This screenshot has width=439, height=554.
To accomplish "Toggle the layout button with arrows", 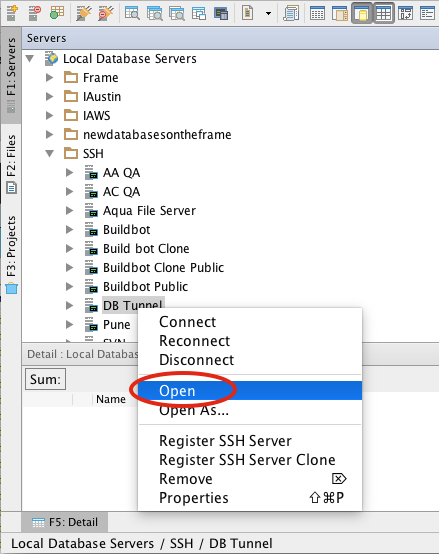I will tap(405, 13).
